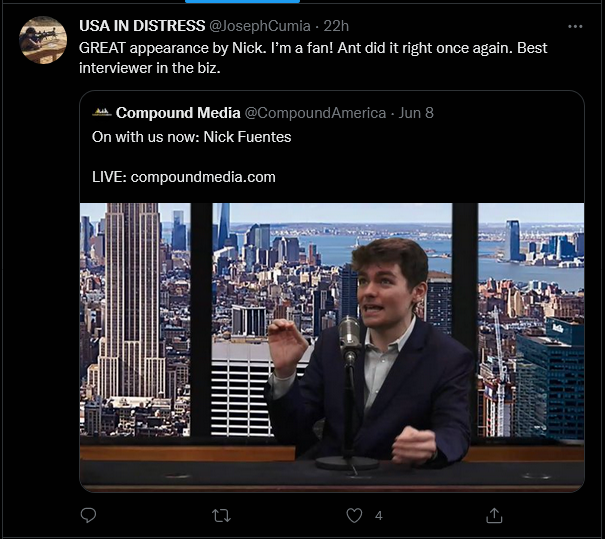Reply to the USA IN DISTRESS tweet
Viewport: 605px width, 539px height.
[x=88, y=515]
